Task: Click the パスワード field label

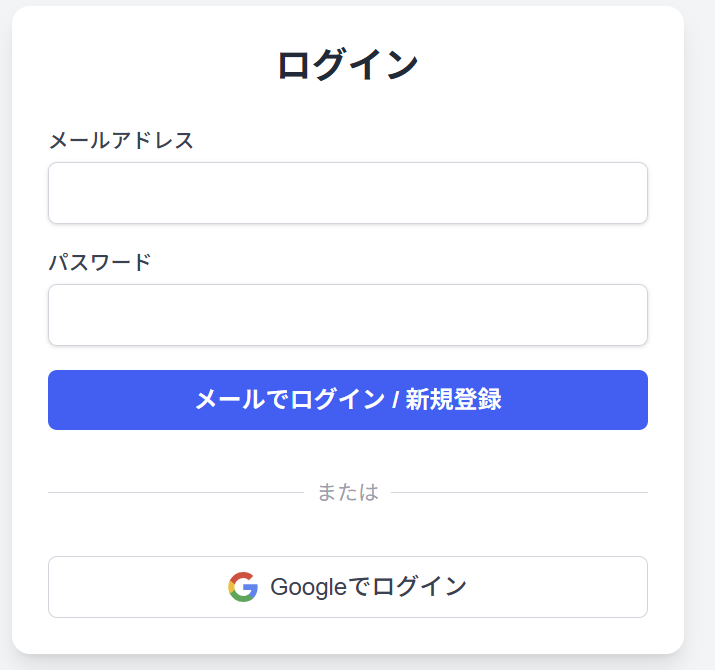Action: (x=100, y=262)
